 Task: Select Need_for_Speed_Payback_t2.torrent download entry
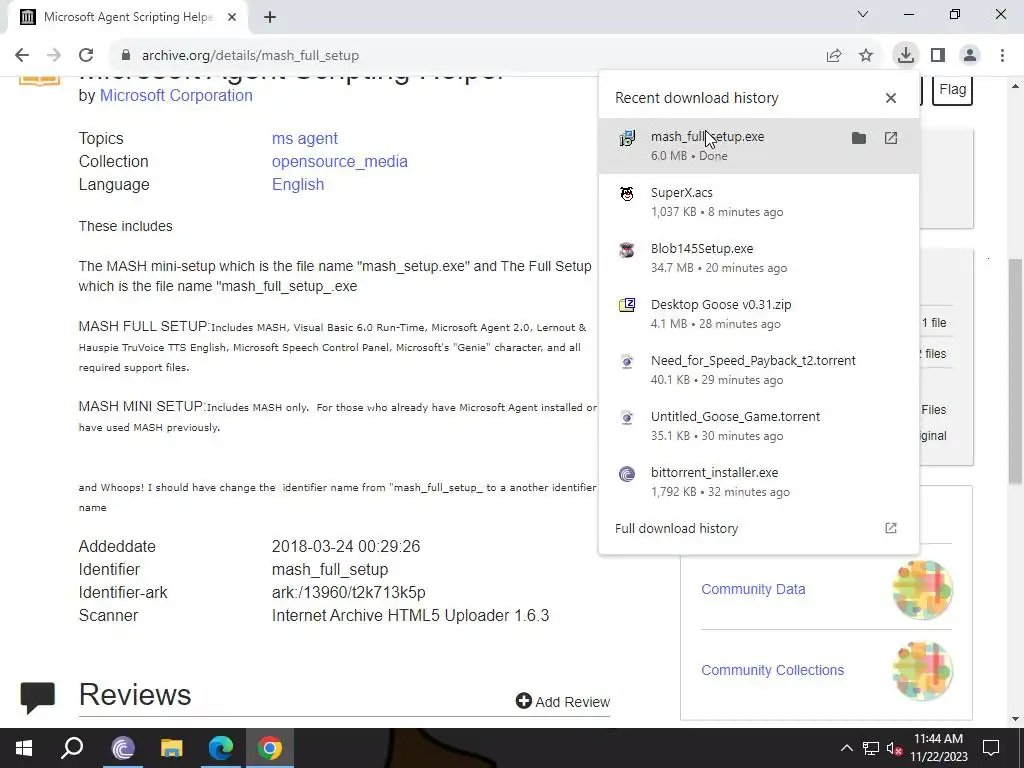coord(759,370)
